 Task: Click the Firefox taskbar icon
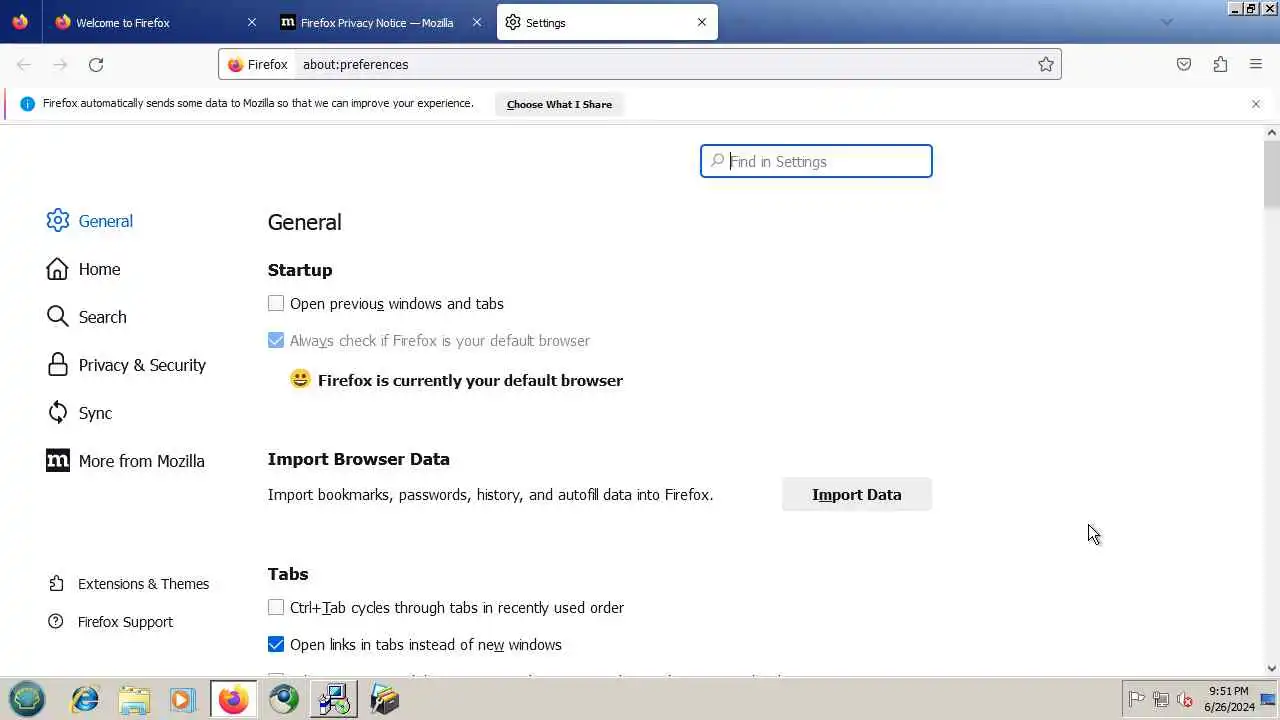[233, 699]
